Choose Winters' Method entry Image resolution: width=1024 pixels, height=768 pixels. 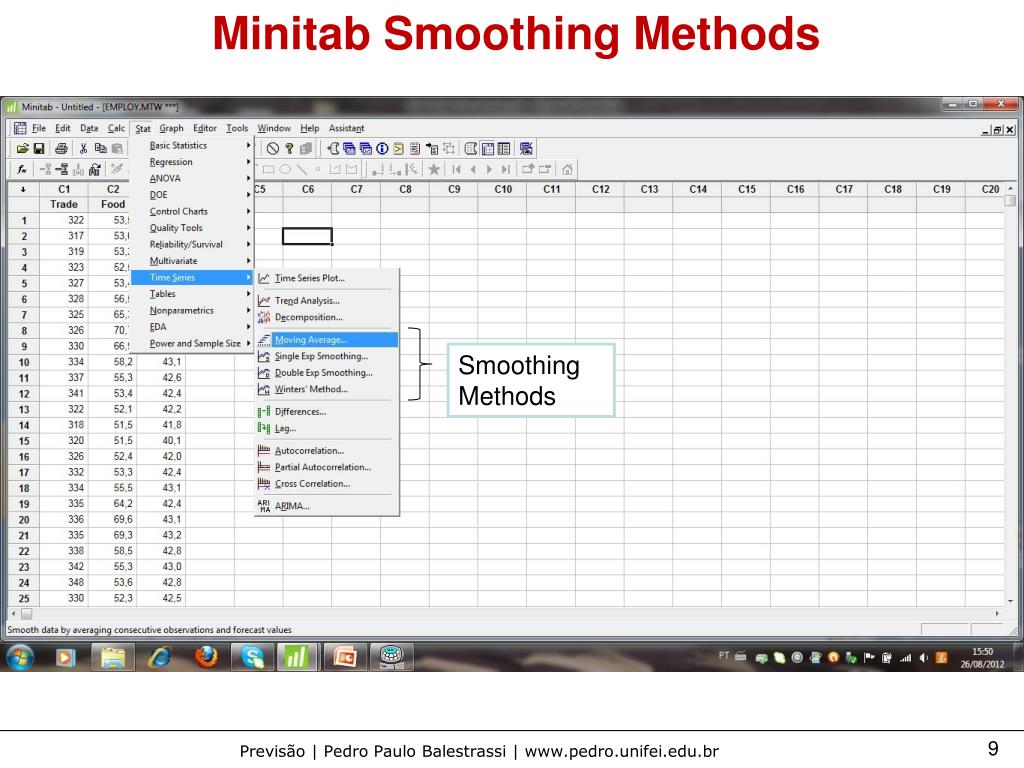click(327, 389)
